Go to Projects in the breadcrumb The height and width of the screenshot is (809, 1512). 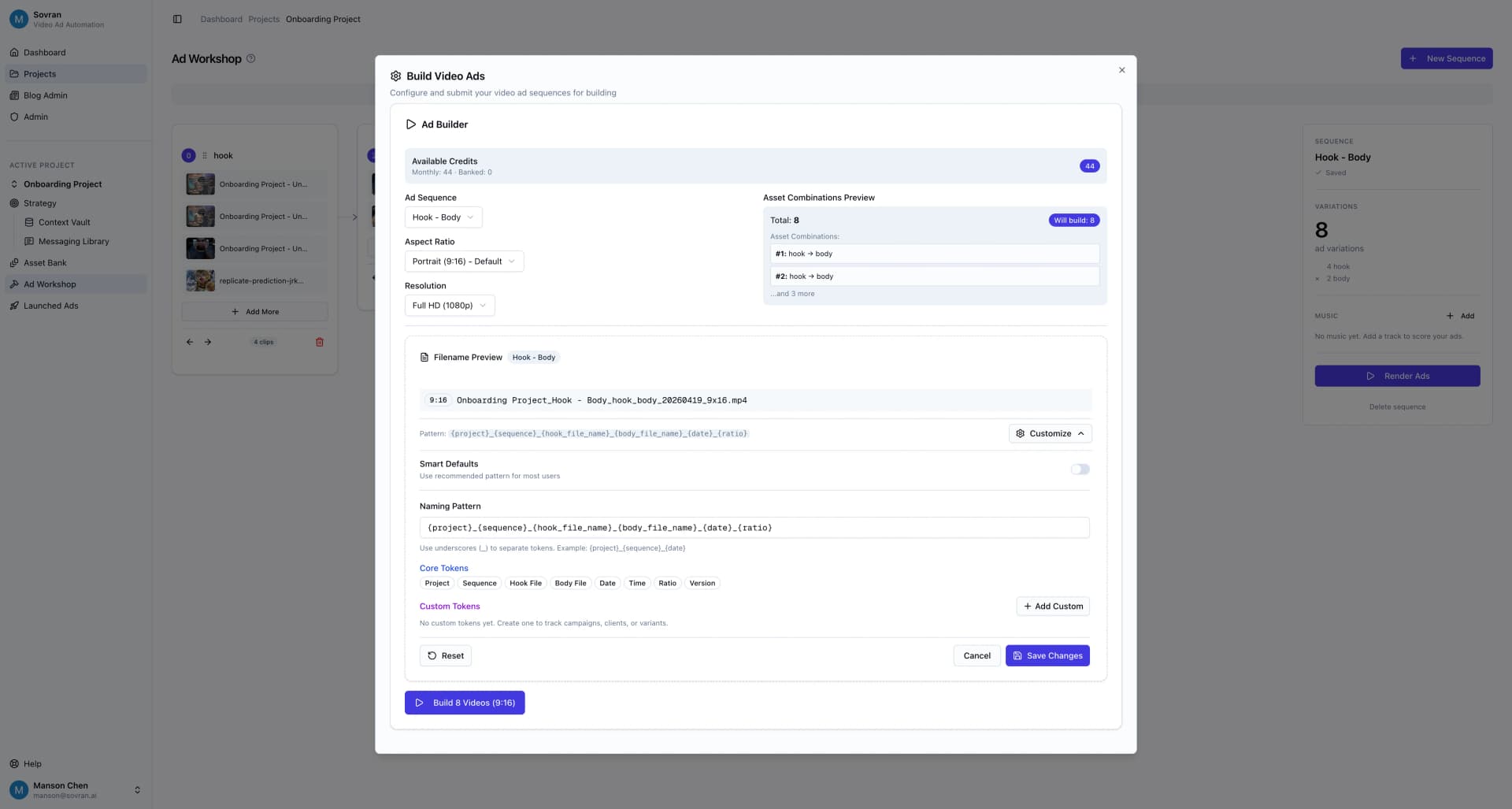[263, 19]
